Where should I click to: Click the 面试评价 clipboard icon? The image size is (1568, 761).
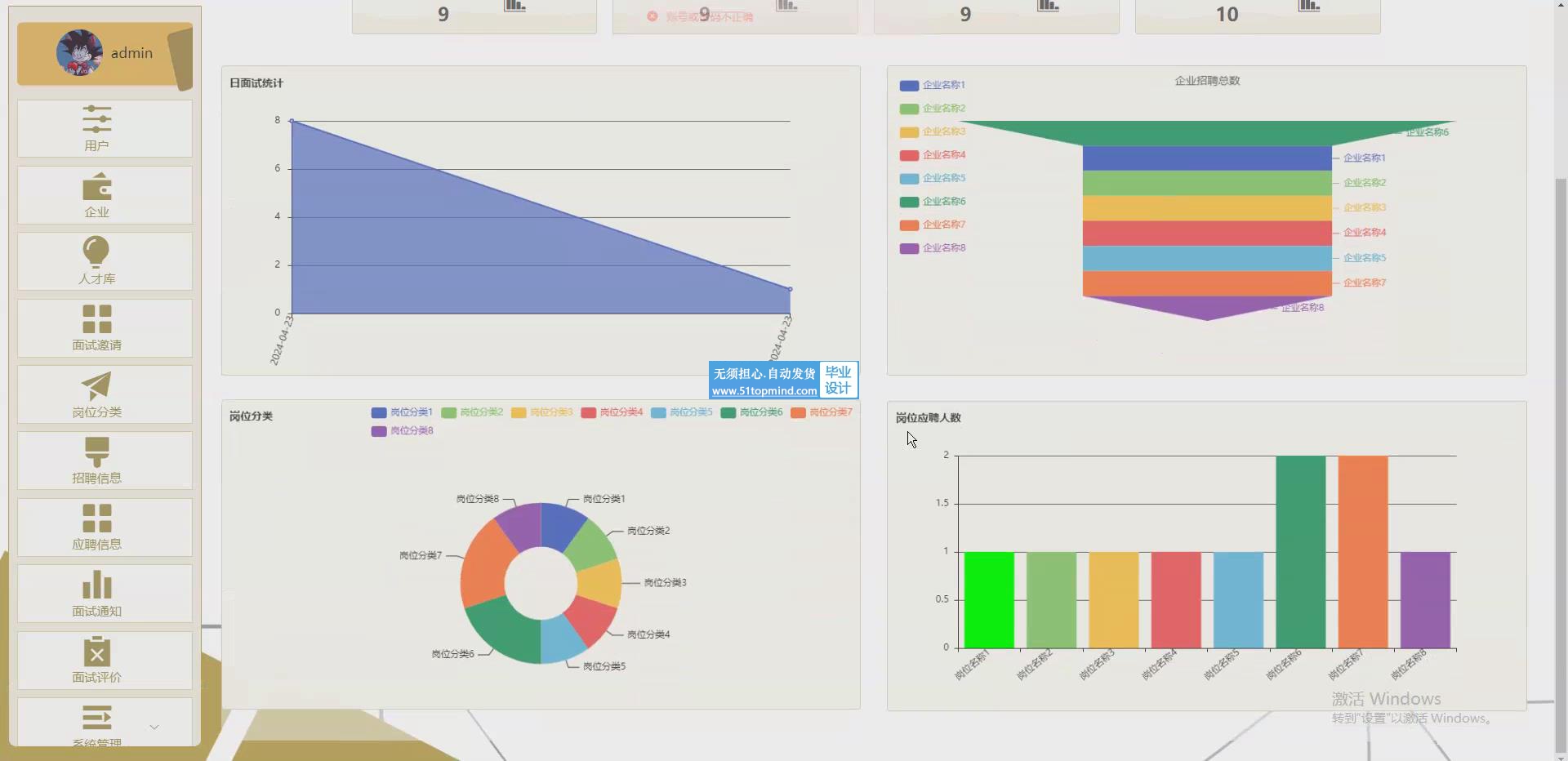[x=96, y=652]
